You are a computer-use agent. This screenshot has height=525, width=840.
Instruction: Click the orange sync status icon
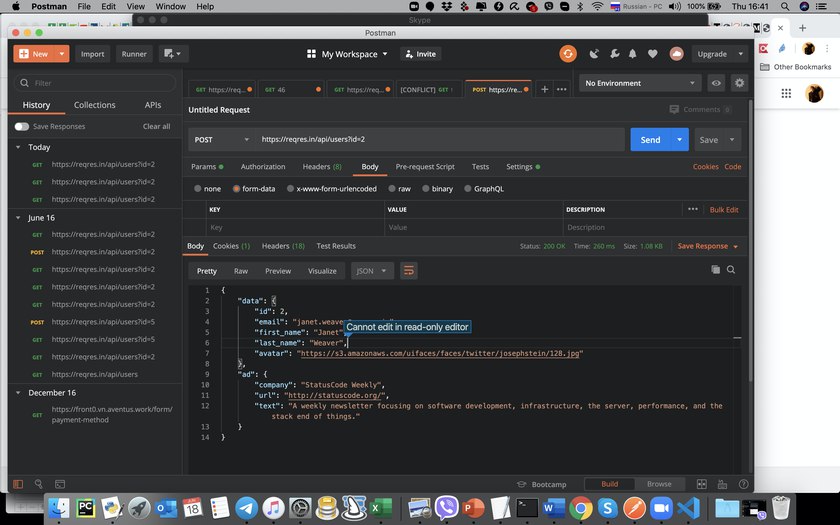[x=568, y=54]
